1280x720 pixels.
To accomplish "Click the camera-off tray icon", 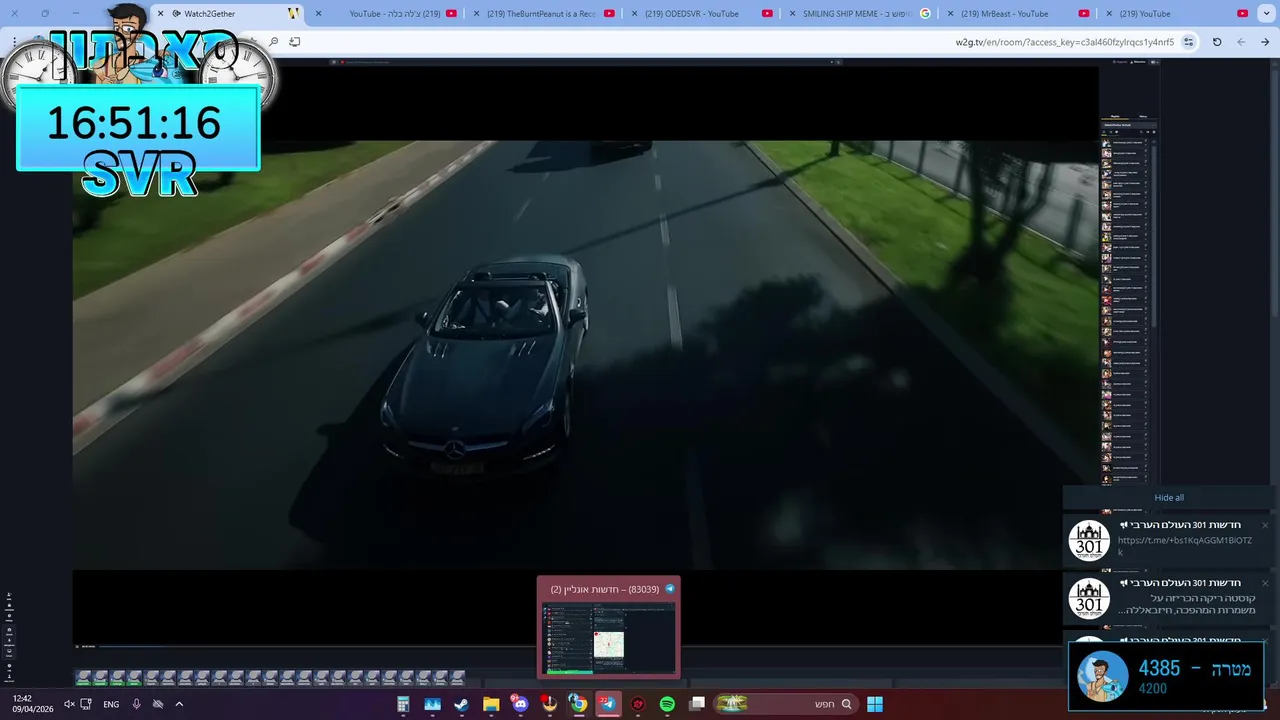I will [157, 704].
